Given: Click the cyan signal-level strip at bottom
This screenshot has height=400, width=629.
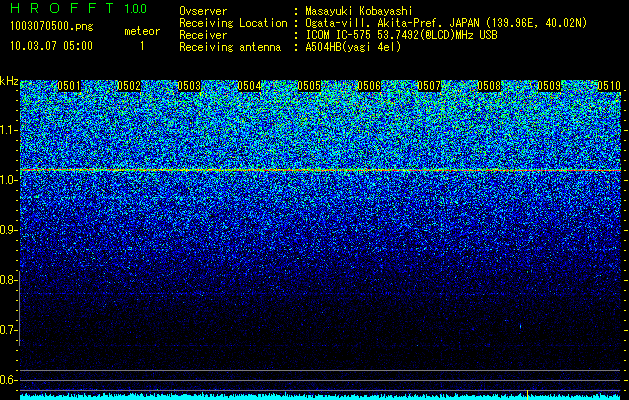Looking at the screenshot, I should pos(321,396).
